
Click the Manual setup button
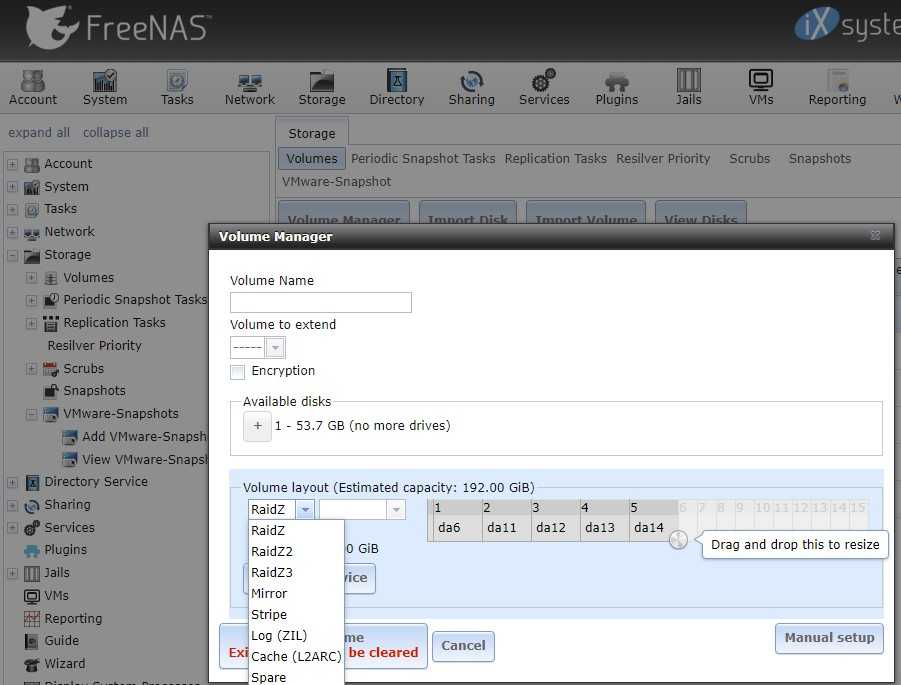[x=829, y=638]
